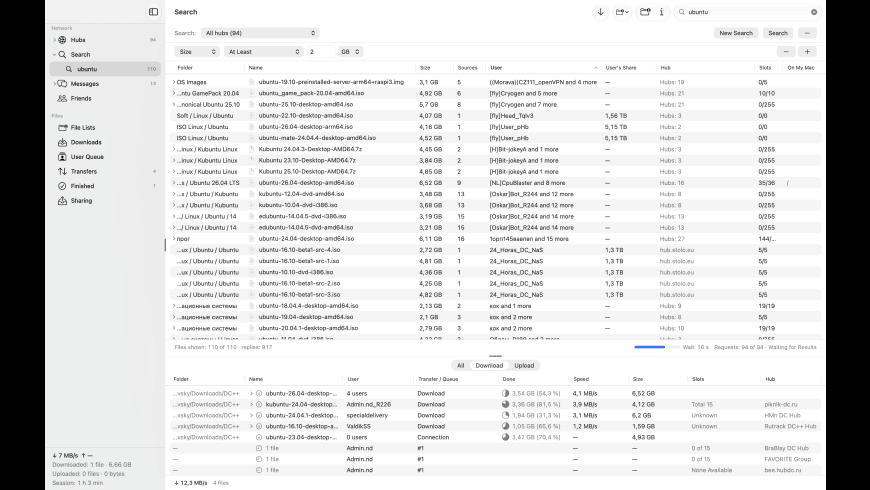The image size is (870, 490).
Task: Select edubuntu-14.04.5-dvd-amd64.iso result
Action: coord(306,228)
